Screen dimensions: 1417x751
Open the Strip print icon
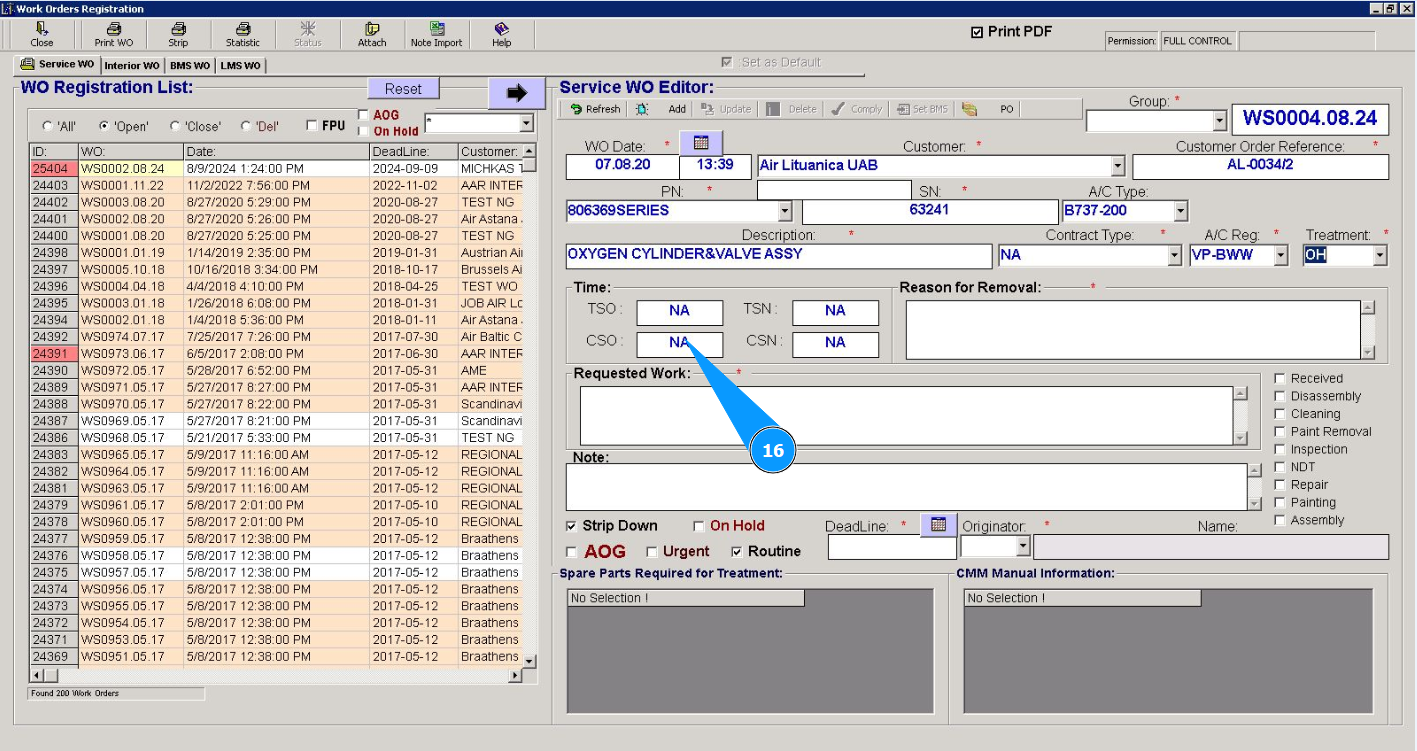tap(178, 30)
